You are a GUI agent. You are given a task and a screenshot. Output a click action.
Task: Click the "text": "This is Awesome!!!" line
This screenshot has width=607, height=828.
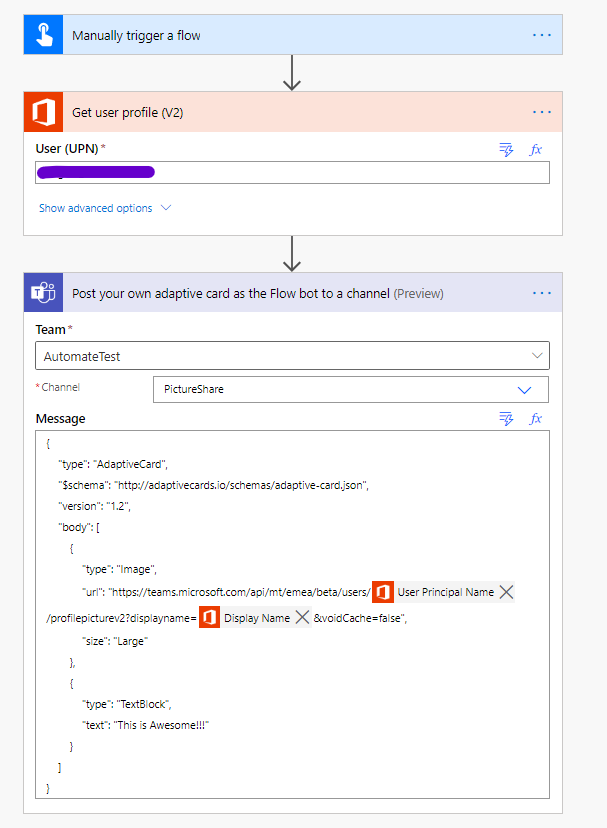(x=145, y=725)
